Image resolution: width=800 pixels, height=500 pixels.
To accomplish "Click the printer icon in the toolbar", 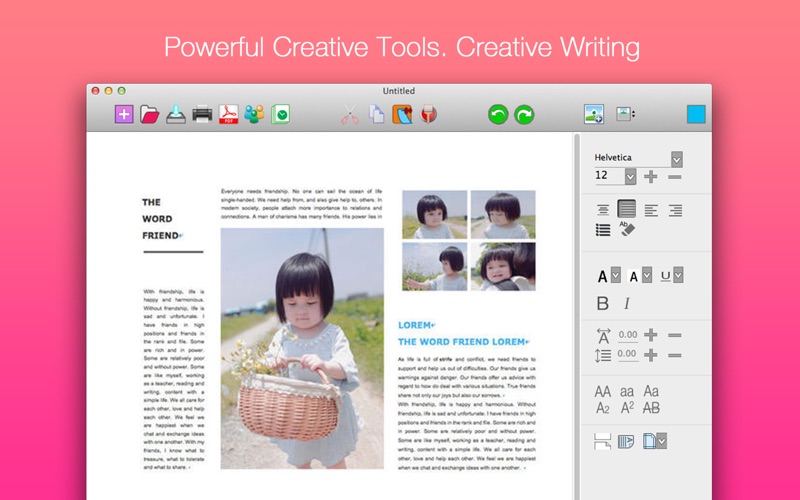I will click(x=202, y=114).
